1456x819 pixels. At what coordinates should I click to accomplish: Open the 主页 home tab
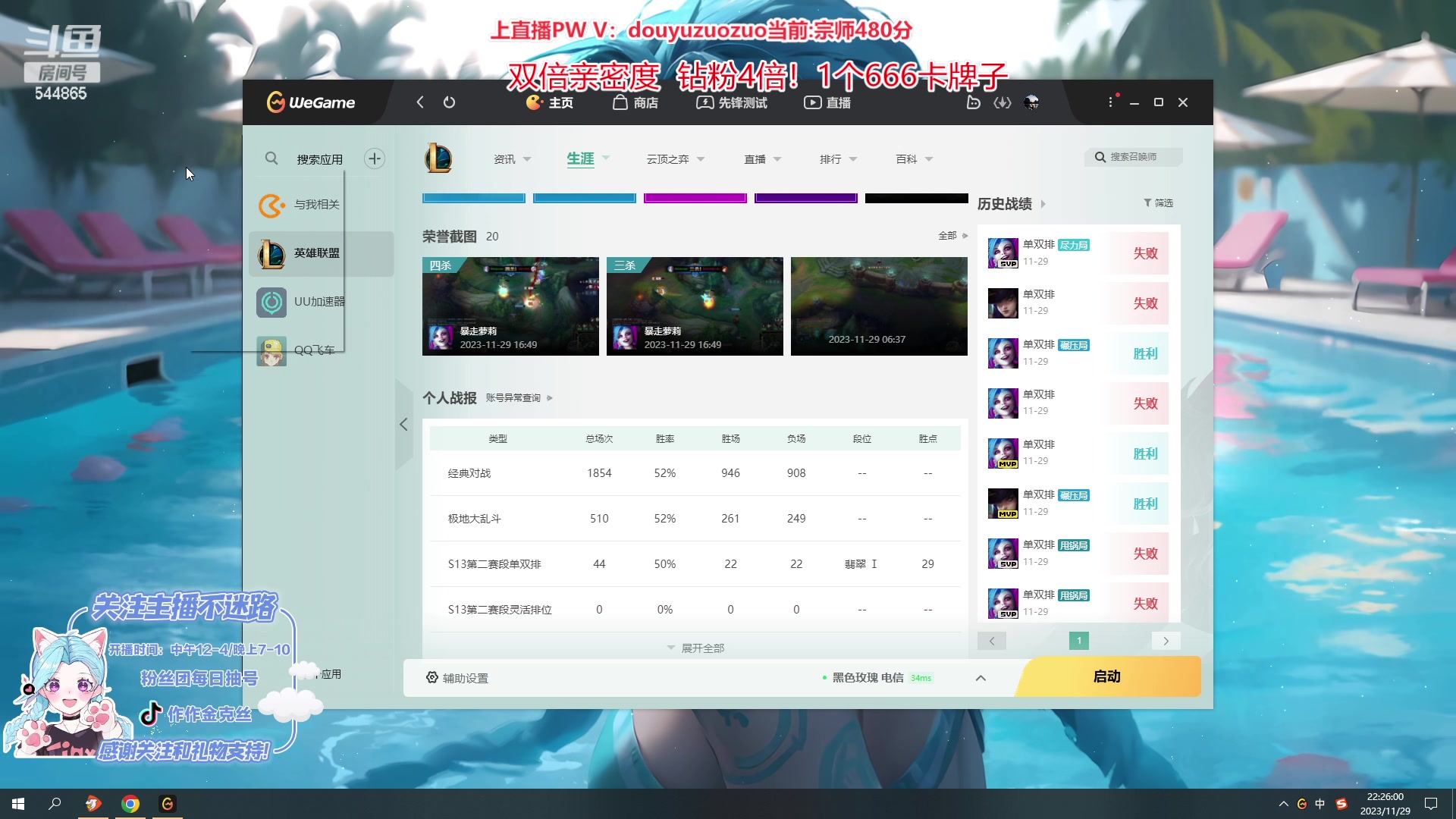pos(550,102)
